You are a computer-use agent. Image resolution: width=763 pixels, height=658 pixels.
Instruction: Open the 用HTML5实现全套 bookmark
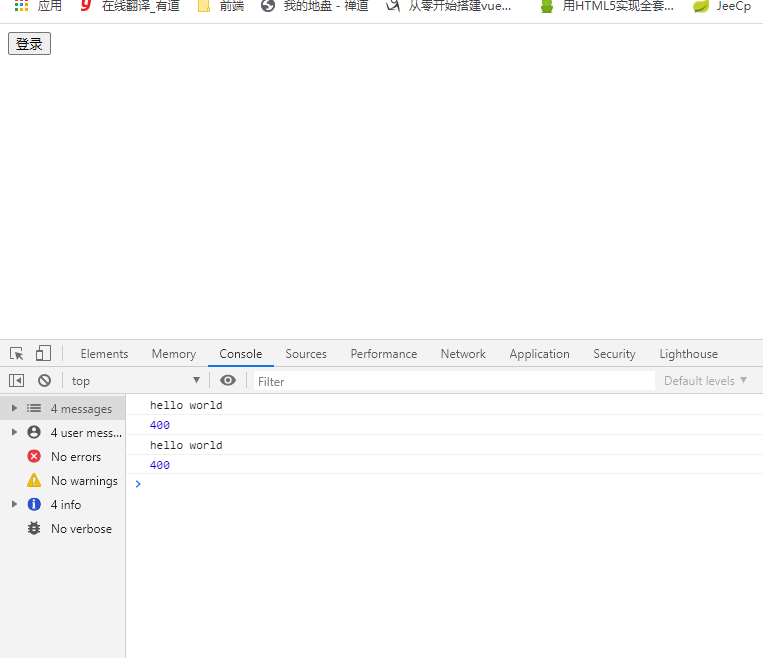point(607,6)
